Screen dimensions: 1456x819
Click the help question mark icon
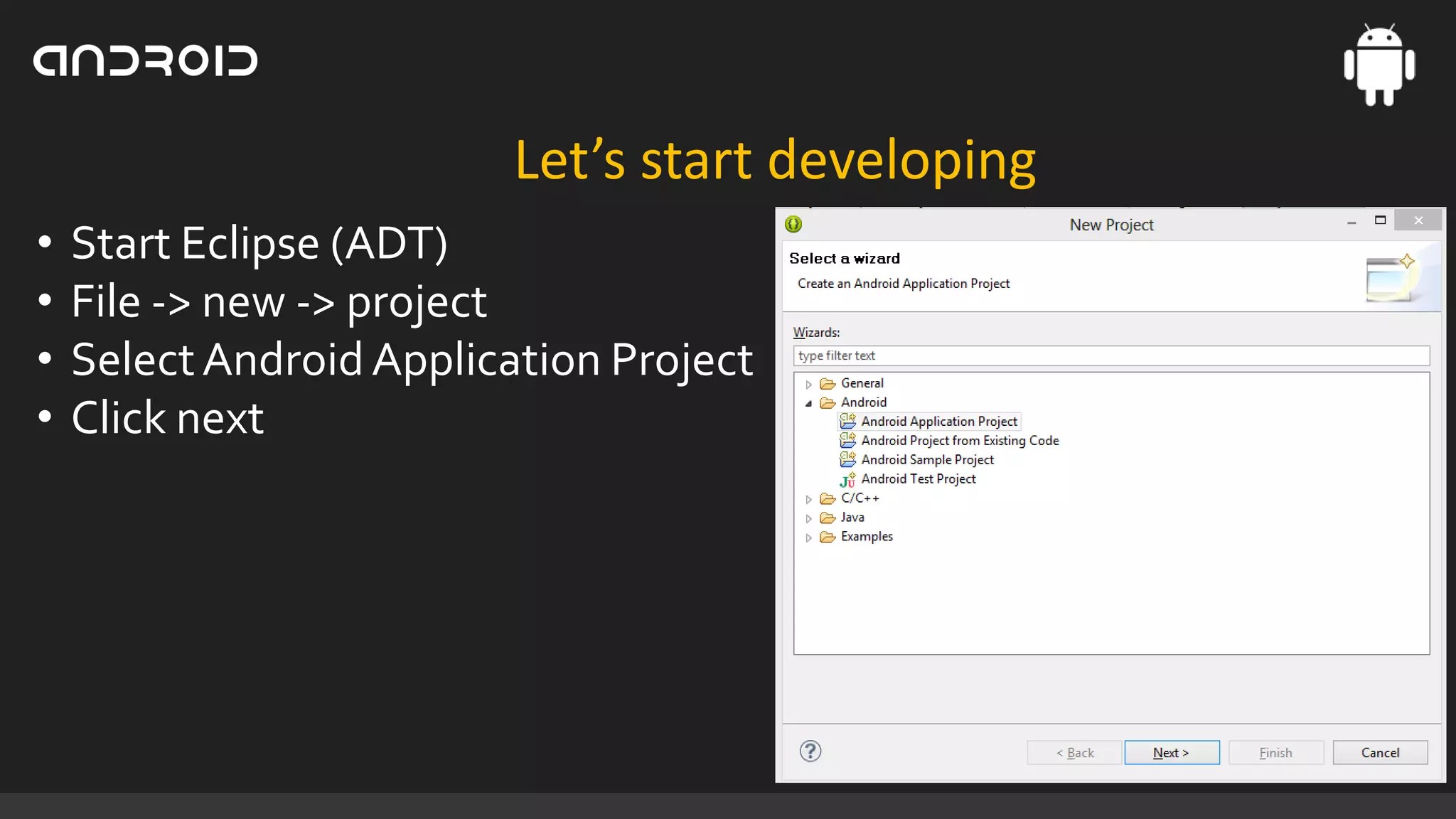(x=810, y=751)
